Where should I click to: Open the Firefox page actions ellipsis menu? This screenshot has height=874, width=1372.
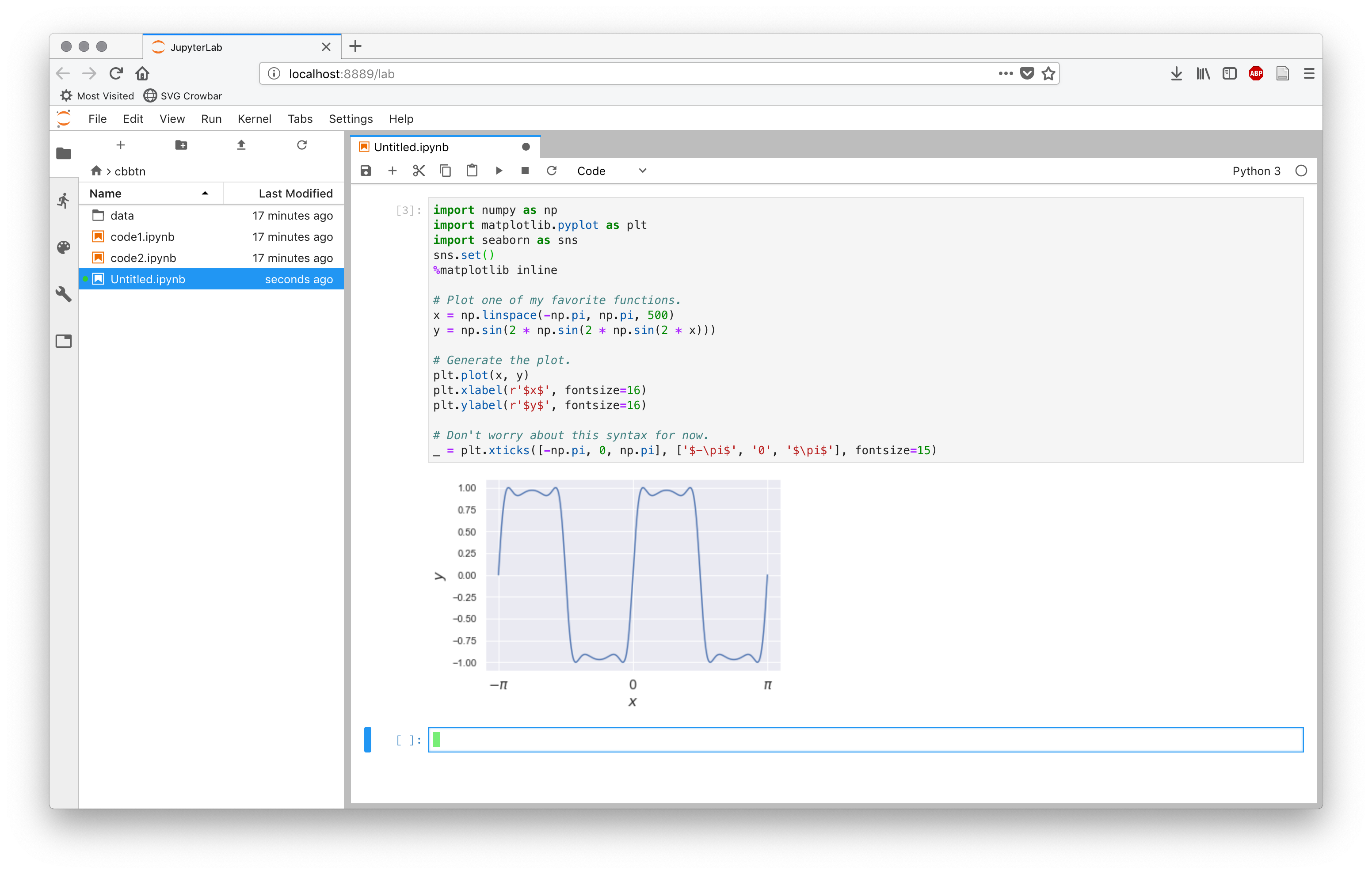pyautogui.click(x=1005, y=73)
